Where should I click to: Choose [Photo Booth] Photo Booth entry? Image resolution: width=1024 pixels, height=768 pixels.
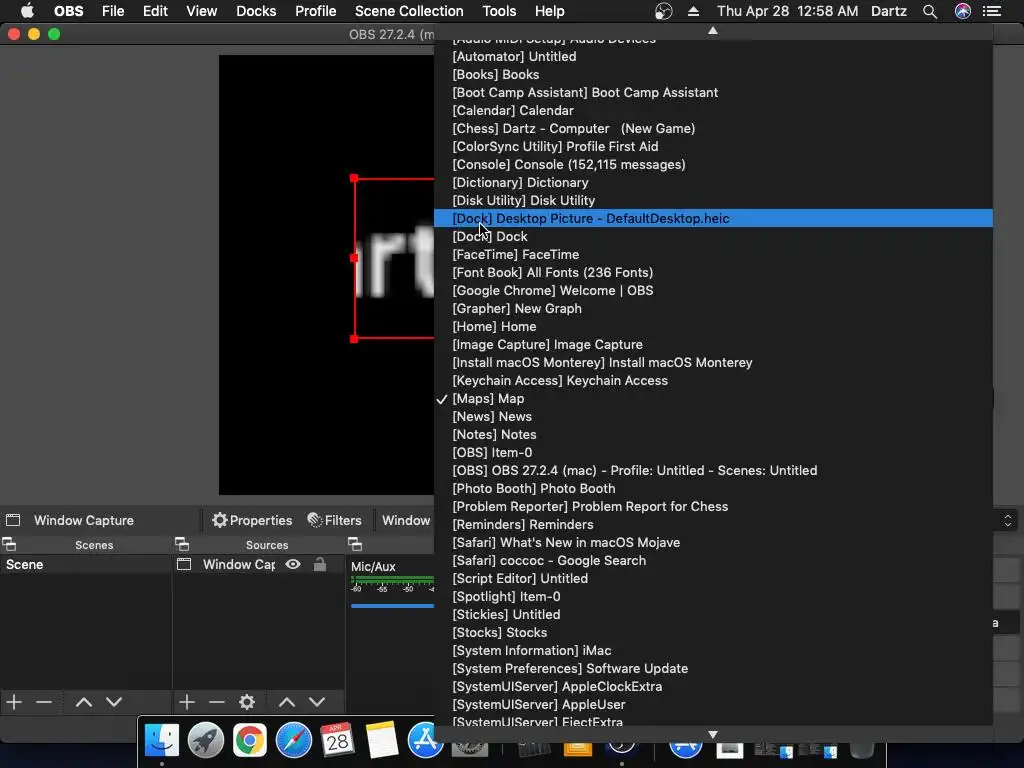(713, 488)
